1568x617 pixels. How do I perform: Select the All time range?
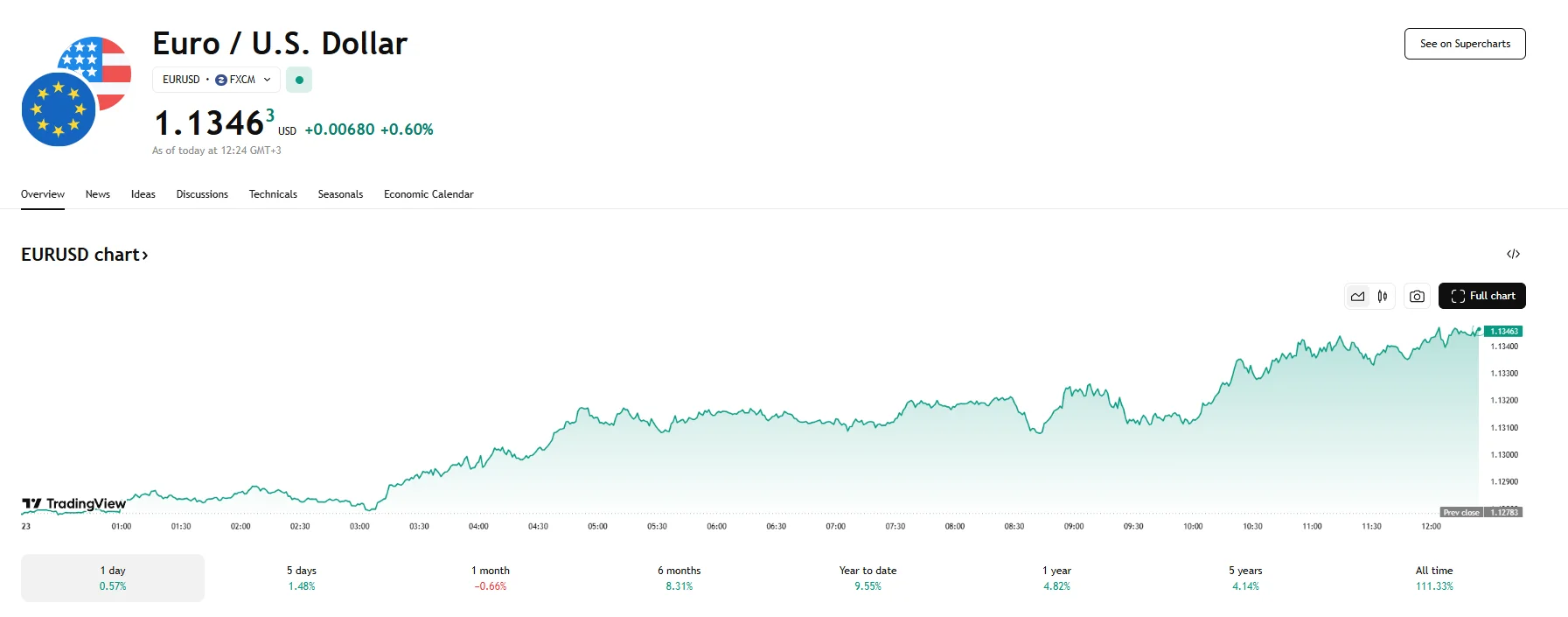pos(1434,578)
